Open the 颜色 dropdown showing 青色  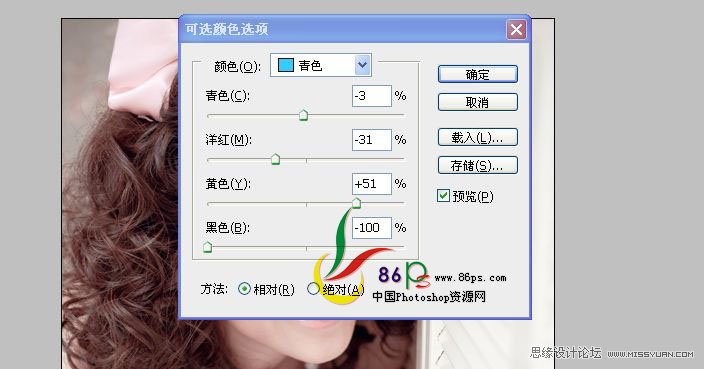click(x=321, y=66)
